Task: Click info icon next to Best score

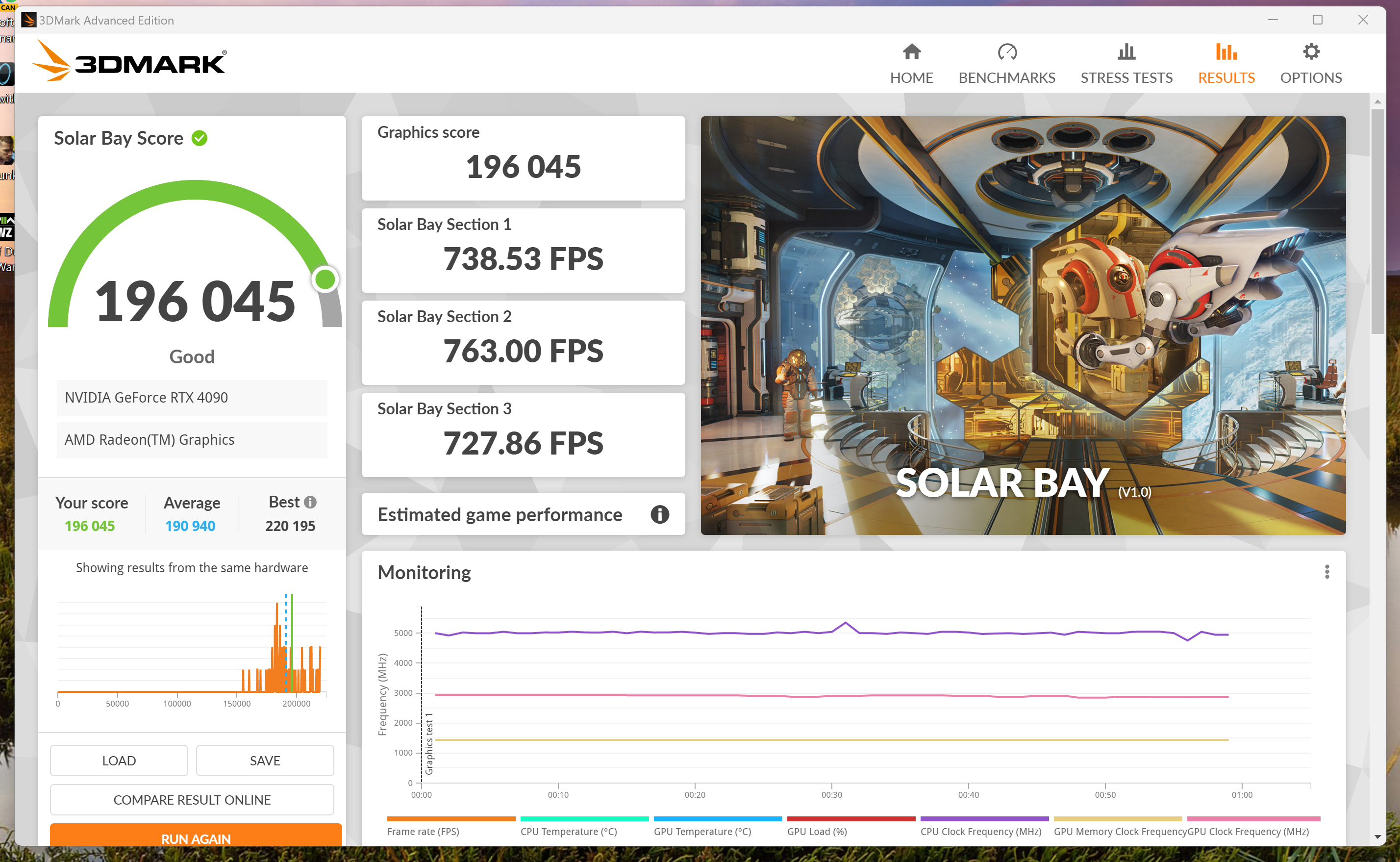Action: pyautogui.click(x=310, y=502)
